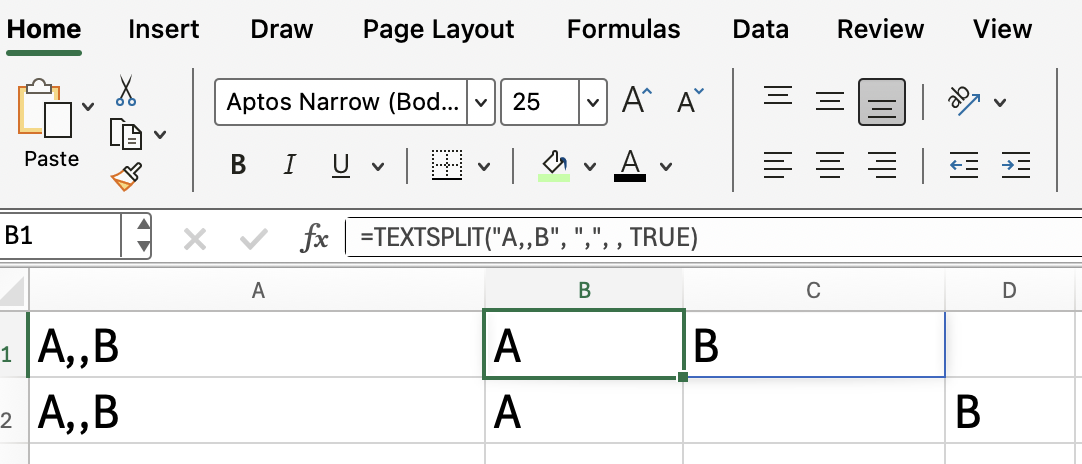The image size is (1082, 464).
Task: Select cell C1 containing B
Action: pyautogui.click(x=814, y=345)
